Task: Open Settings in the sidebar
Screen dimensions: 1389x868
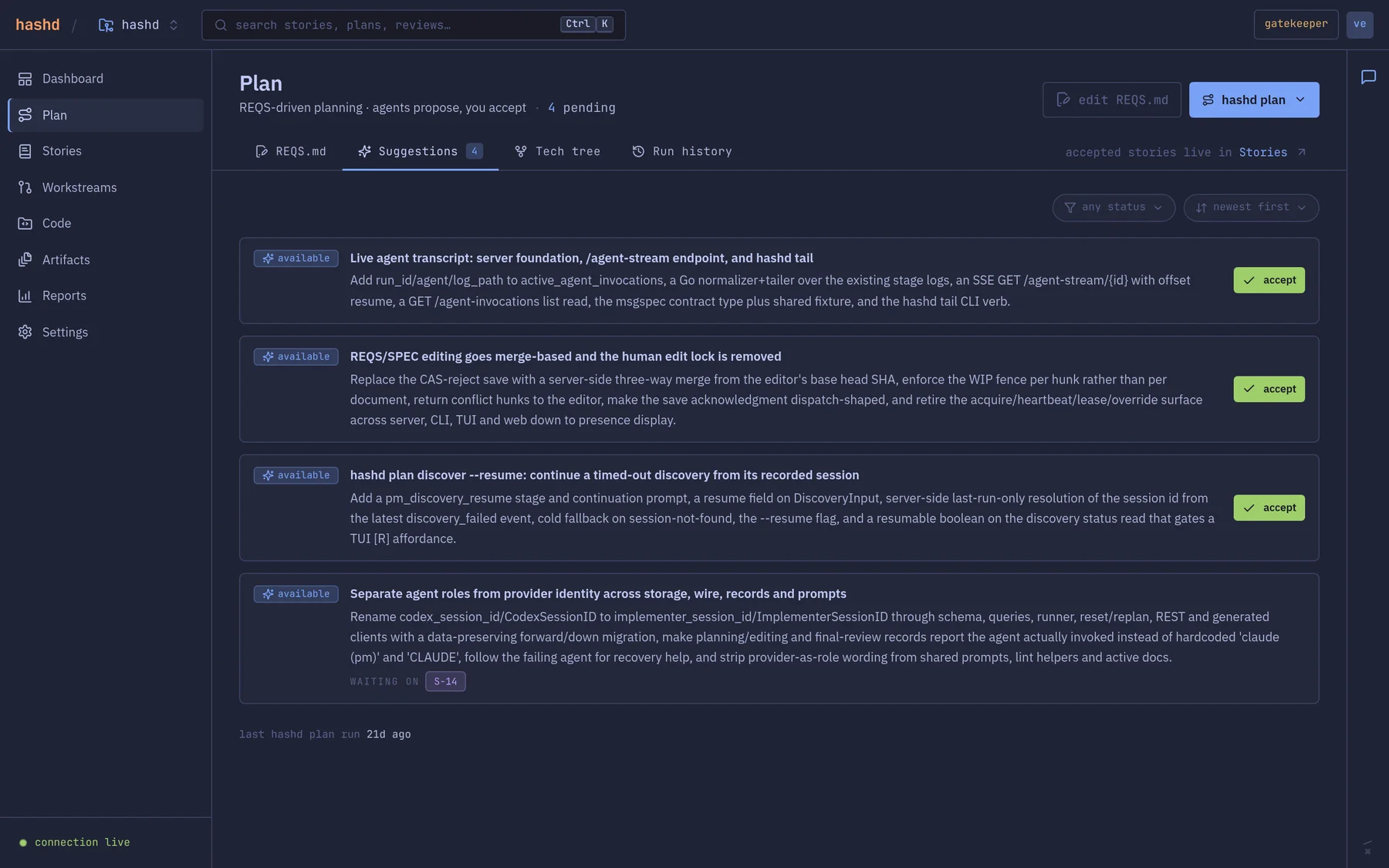Action: [x=106, y=332]
